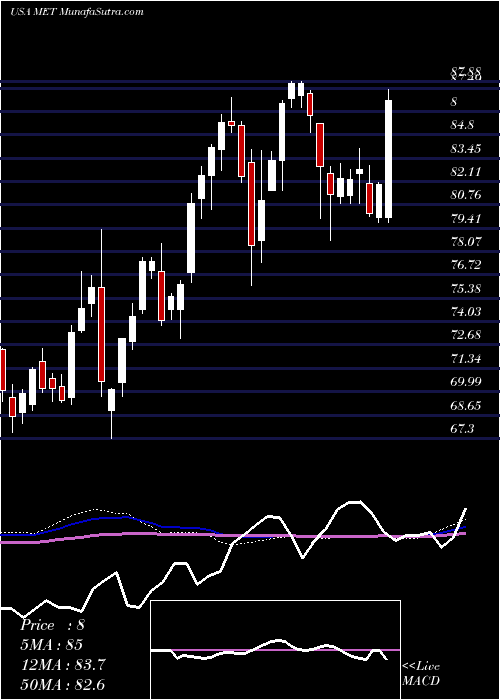Select the '12MA : 83.7' value
The image size is (500, 700).
pyautogui.click(x=63, y=665)
